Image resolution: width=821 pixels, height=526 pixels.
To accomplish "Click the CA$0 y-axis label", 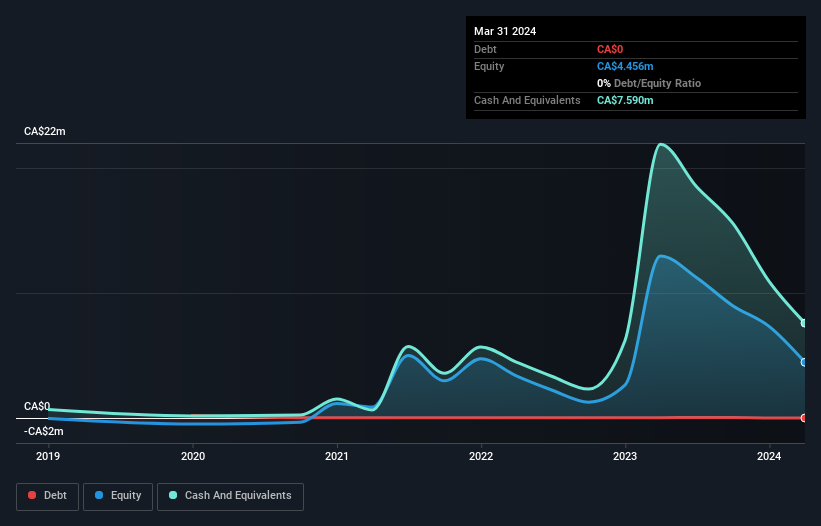I will [37, 406].
